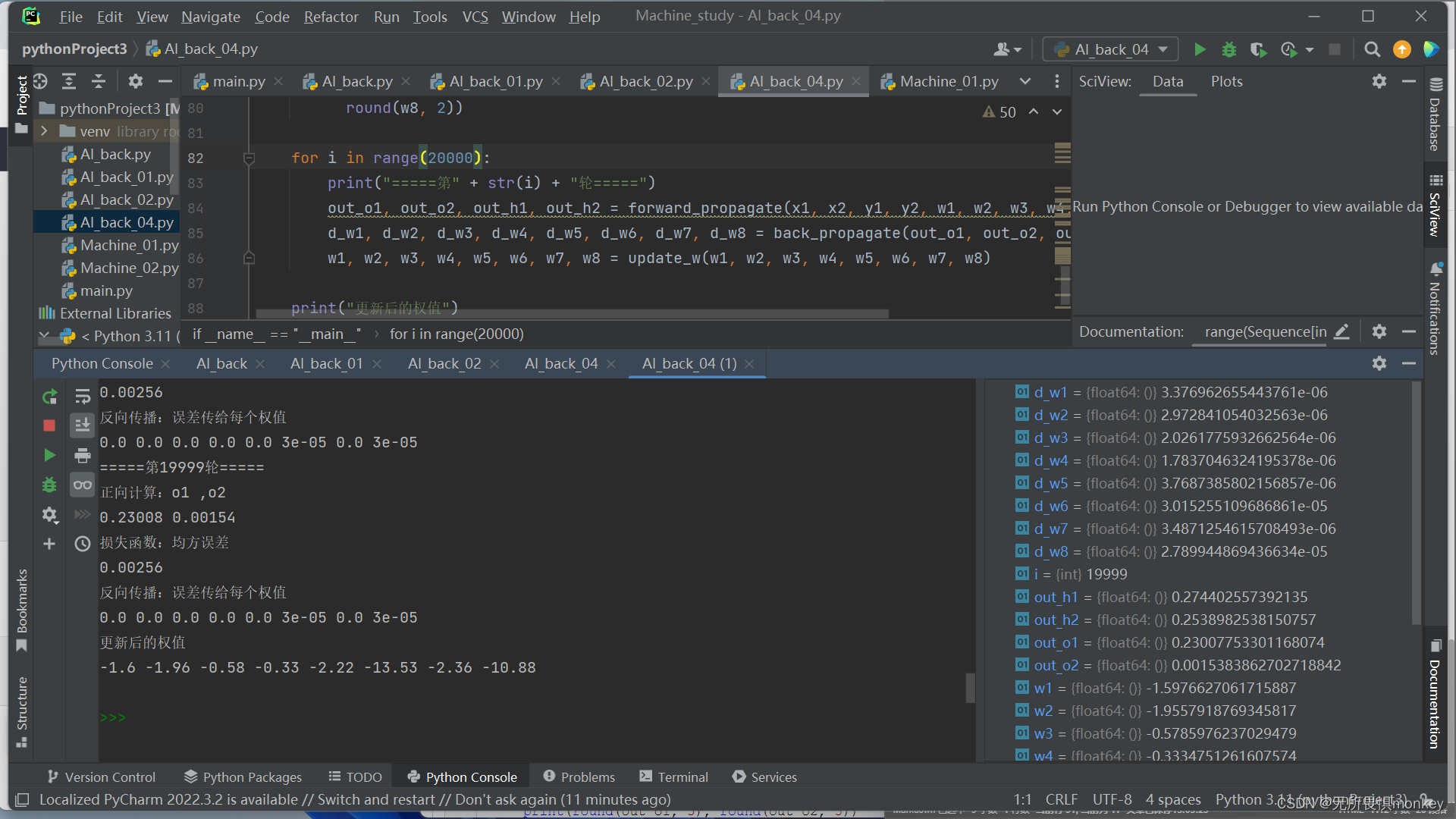Open editor tabs more options menu
The image size is (1456, 819).
pyautogui.click(x=1057, y=81)
